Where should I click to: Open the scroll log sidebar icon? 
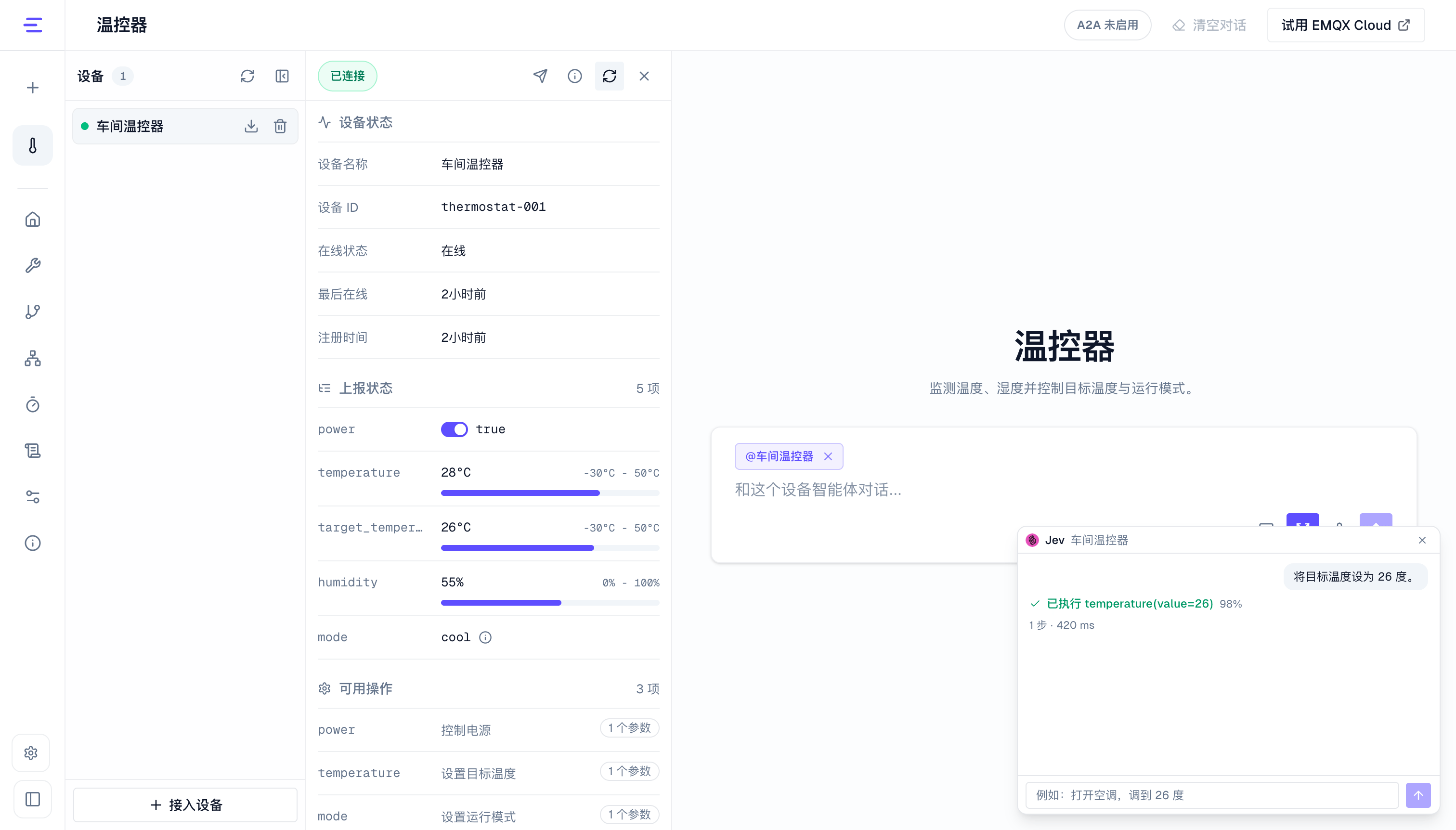32,450
